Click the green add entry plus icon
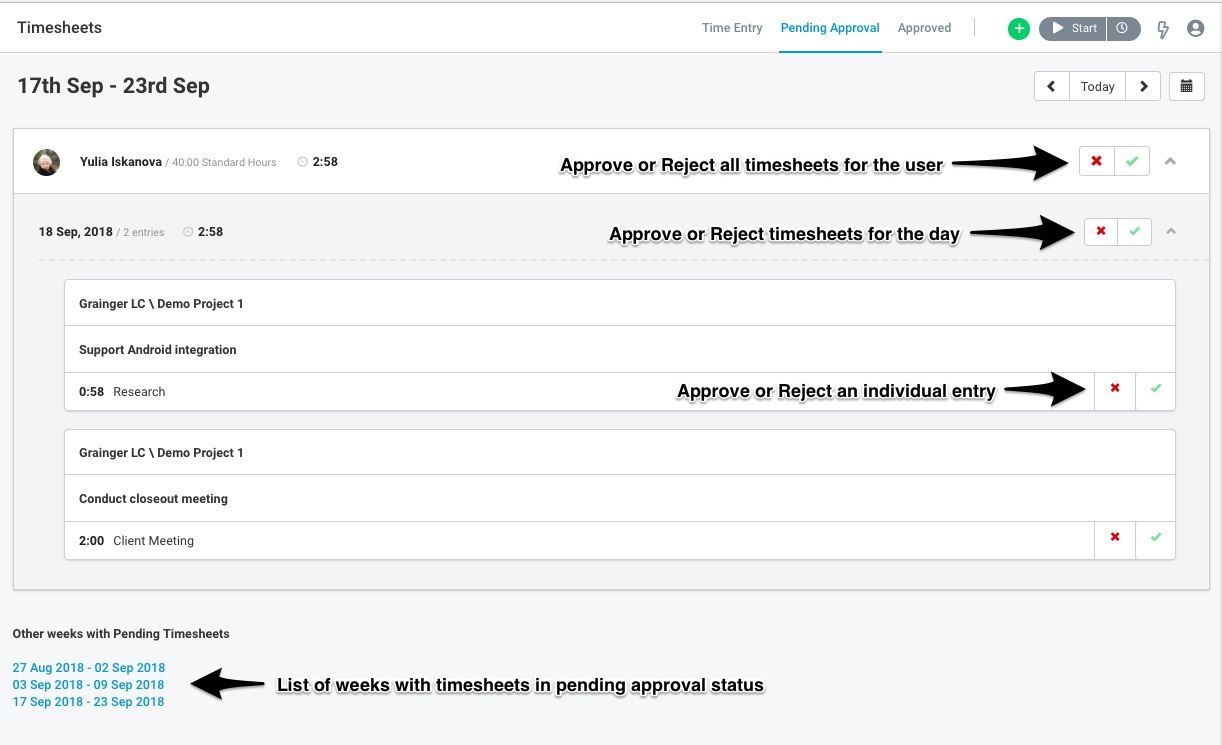The height and width of the screenshot is (745, 1222). pos(1018,29)
